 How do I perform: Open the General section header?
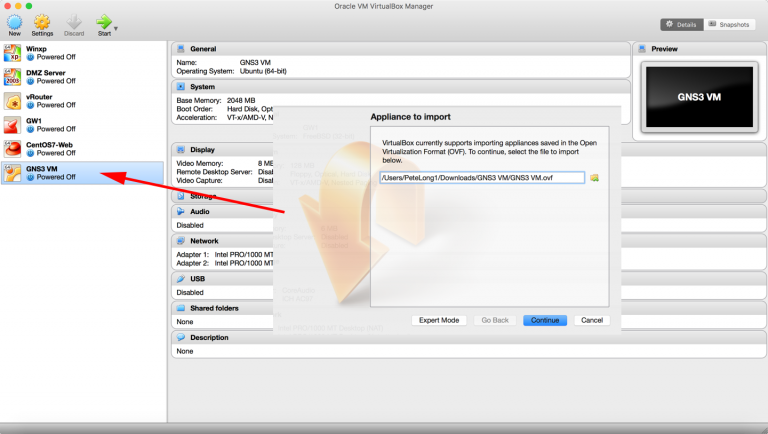[401, 48]
